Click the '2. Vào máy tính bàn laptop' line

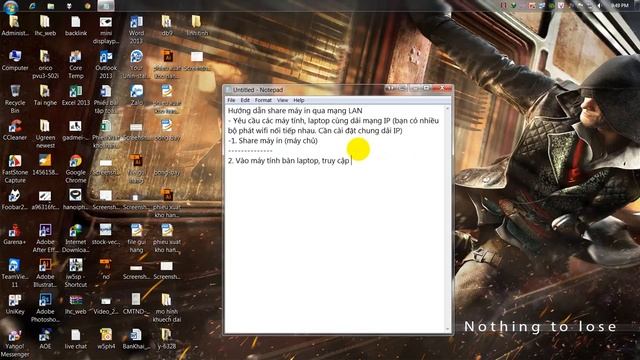pyautogui.click(x=288, y=160)
